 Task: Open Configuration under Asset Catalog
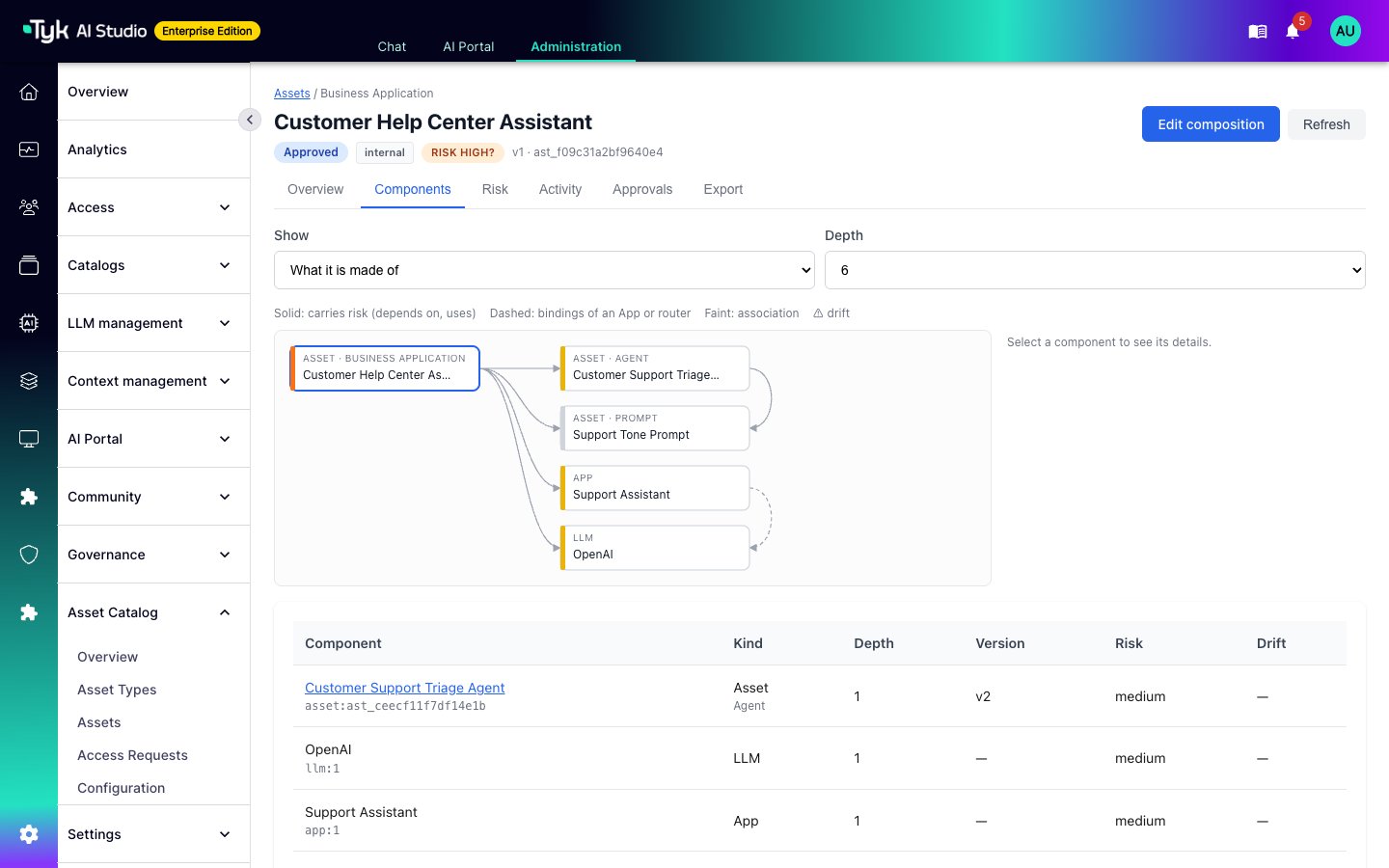(121, 788)
